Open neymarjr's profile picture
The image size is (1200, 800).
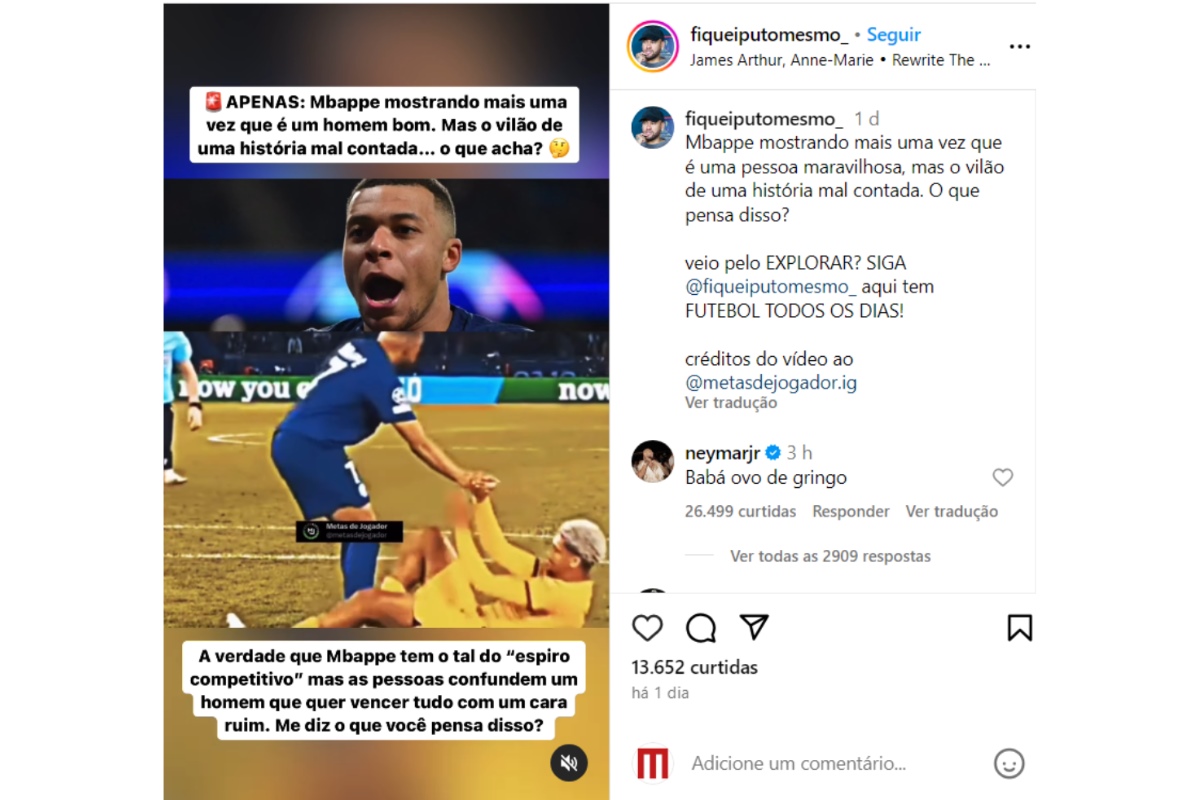click(x=653, y=461)
